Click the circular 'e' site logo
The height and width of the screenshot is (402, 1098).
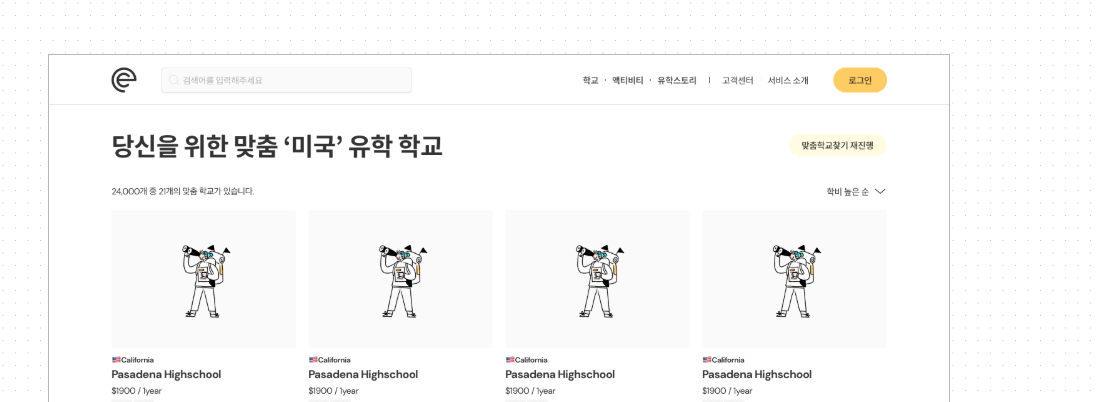(124, 80)
